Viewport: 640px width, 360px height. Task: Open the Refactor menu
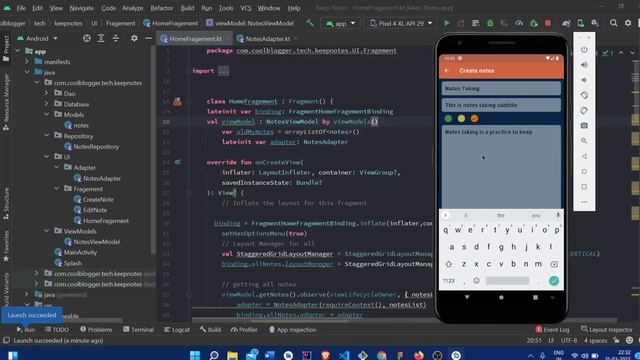click(x=162, y=8)
